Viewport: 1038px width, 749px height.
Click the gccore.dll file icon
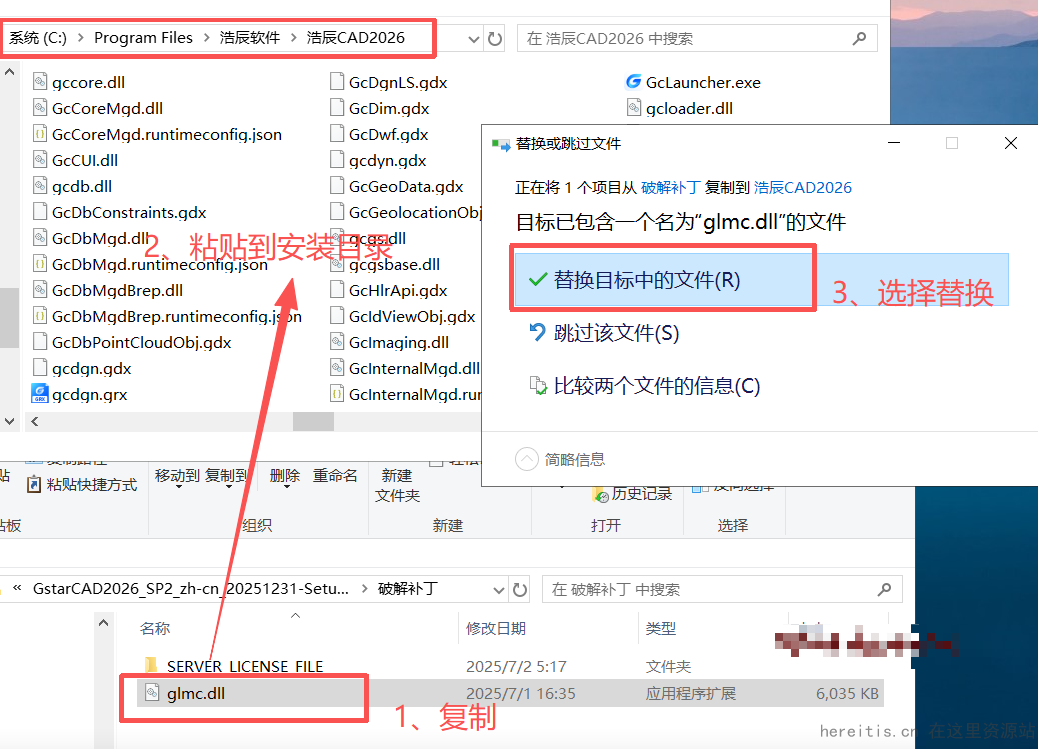tap(40, 82)
